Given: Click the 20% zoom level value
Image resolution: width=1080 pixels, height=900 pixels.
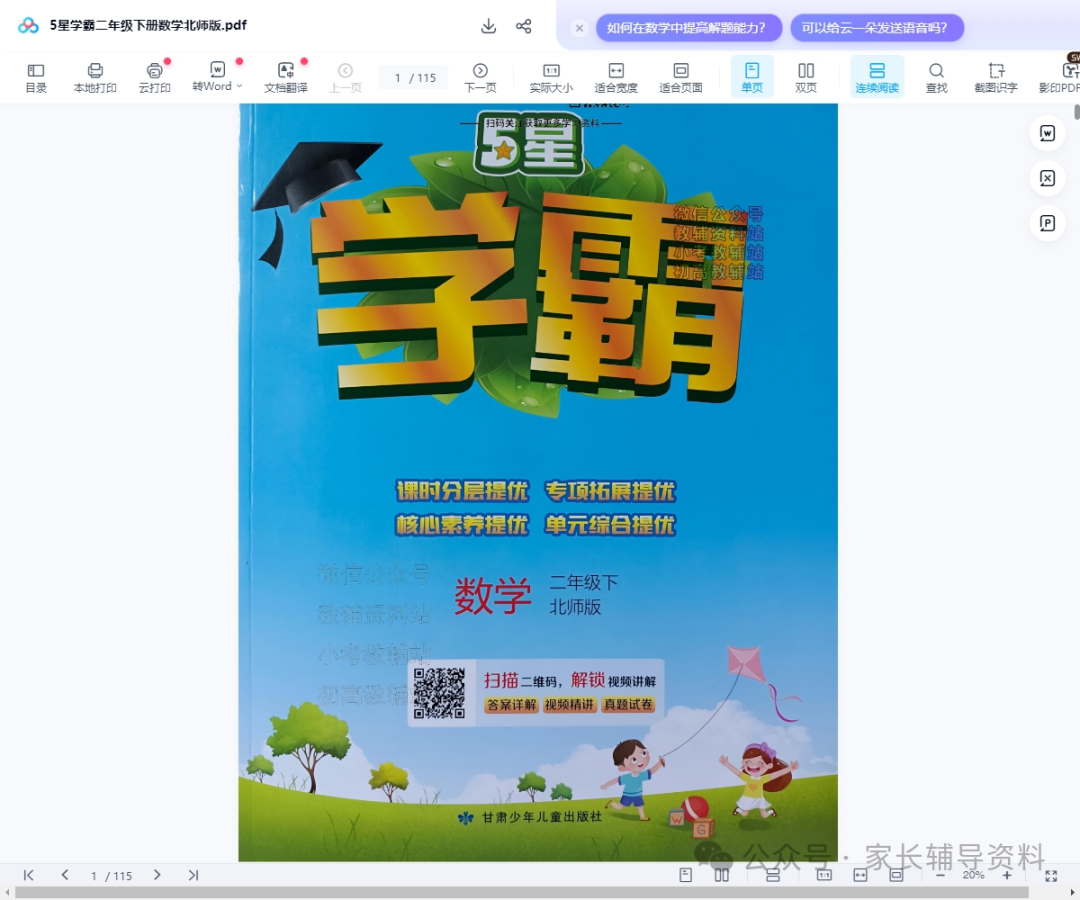Looking at the screenshot, I should point(973,875).
